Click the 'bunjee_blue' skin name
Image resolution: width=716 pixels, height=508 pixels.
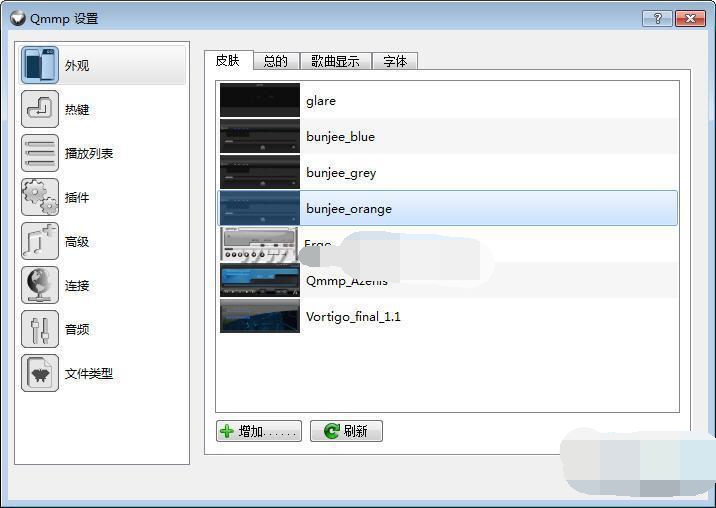tap(341, 137)
